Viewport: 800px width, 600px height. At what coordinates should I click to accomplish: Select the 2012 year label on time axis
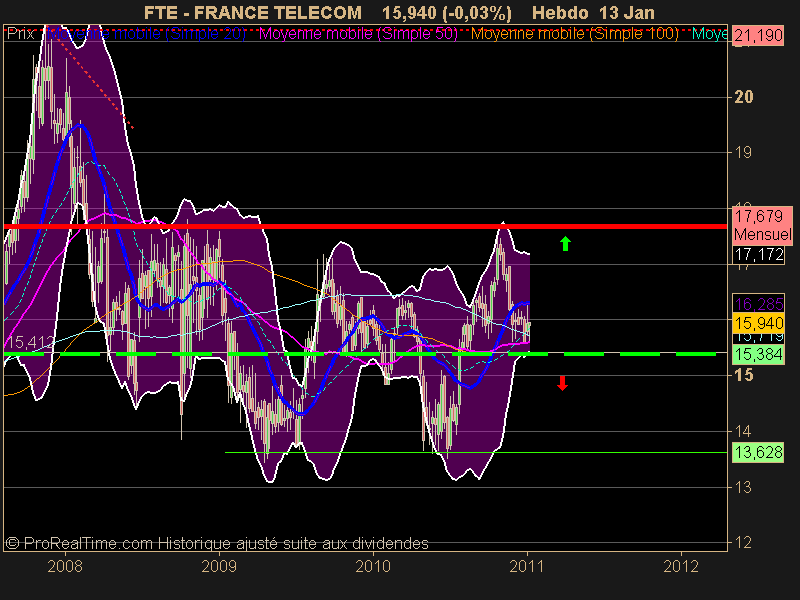[x=681, y=566]
